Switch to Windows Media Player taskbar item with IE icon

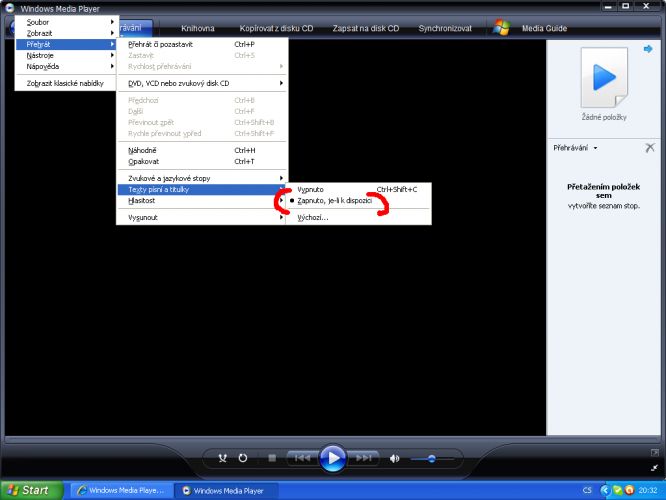(x=121, y=490)
